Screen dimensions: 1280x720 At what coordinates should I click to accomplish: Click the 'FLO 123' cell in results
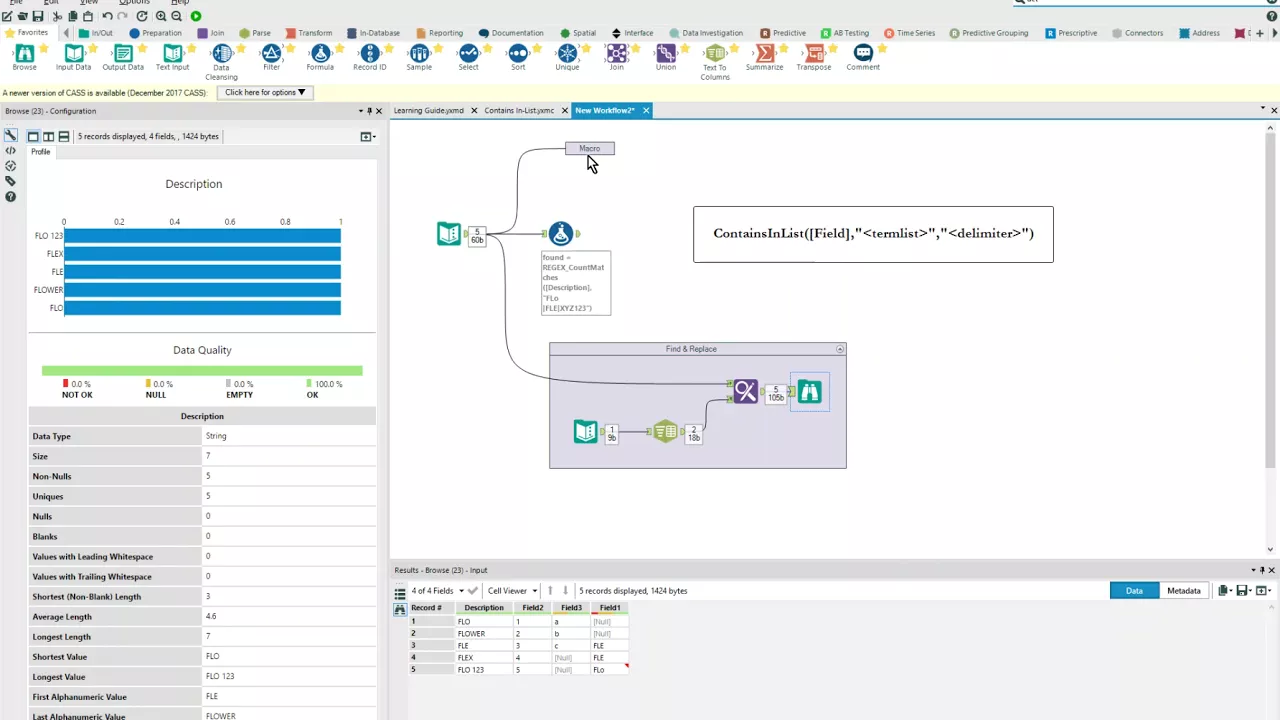[x=484, y=670]
